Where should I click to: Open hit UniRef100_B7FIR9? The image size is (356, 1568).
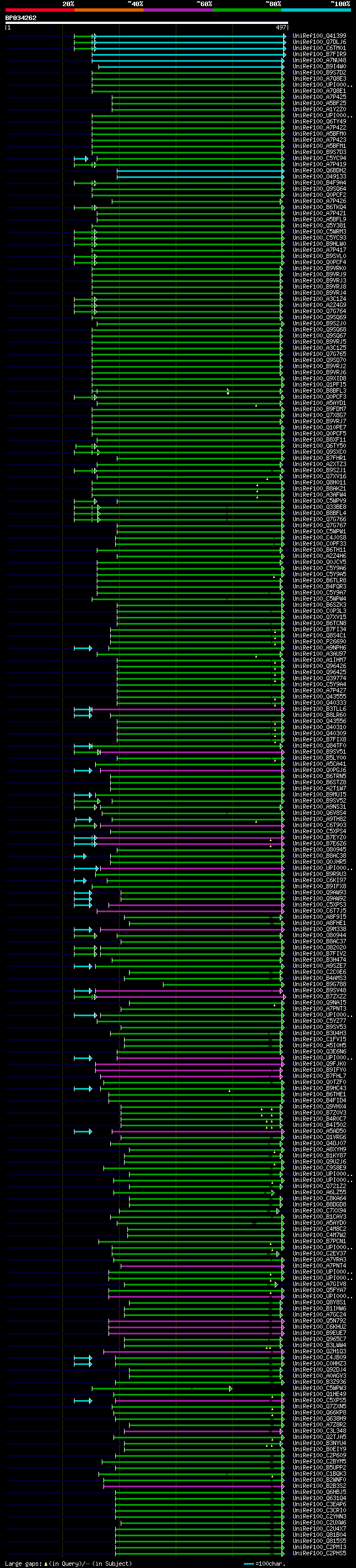[x=319, y=54]
